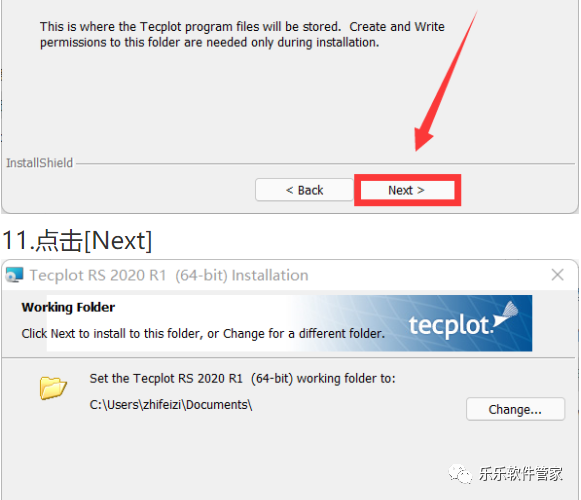Click the 乐乐软件管家 watermark text
The image size is (581, 500).
tap(521, 474)
